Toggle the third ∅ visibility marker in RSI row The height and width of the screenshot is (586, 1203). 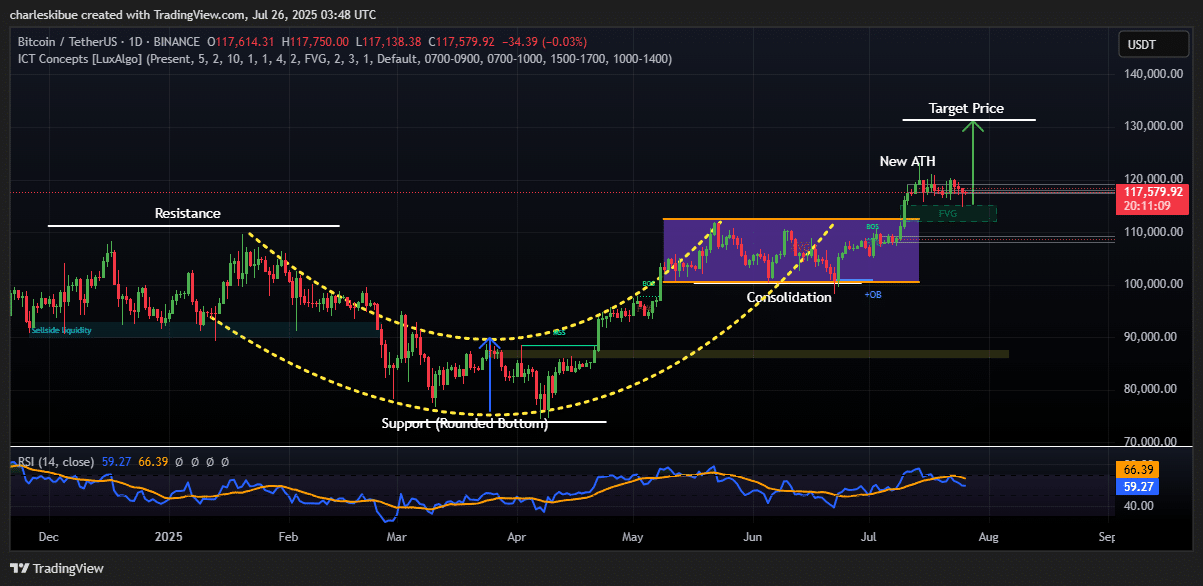(209, 462)
